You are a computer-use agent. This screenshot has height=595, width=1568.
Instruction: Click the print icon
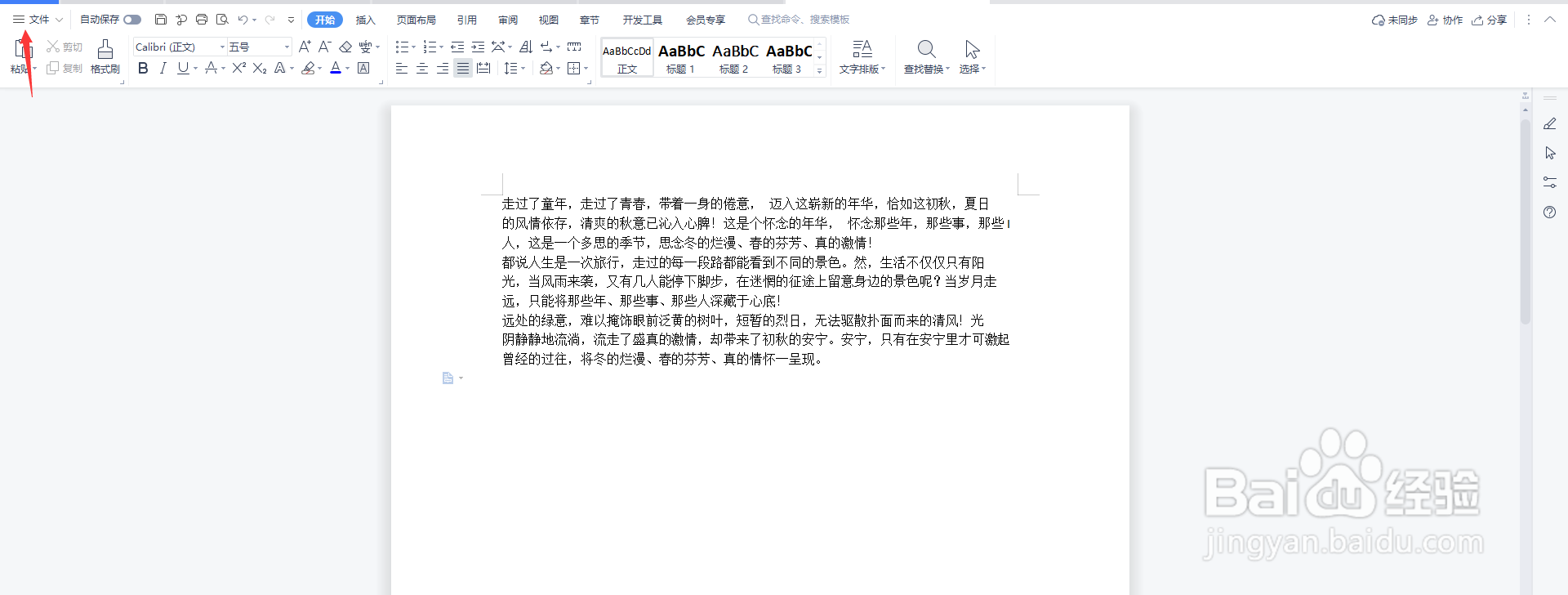click(202, 20)
